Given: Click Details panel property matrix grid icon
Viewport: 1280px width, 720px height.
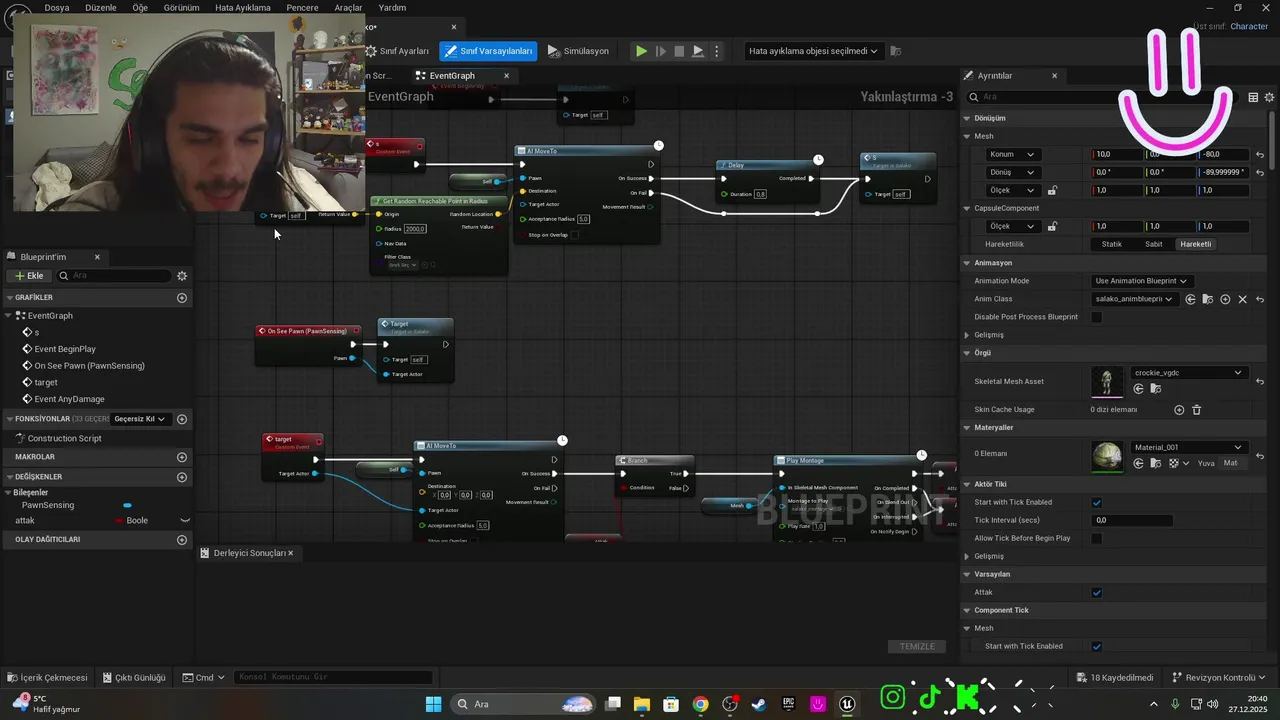Looking at the screenshot, I should coord(1253,97).
